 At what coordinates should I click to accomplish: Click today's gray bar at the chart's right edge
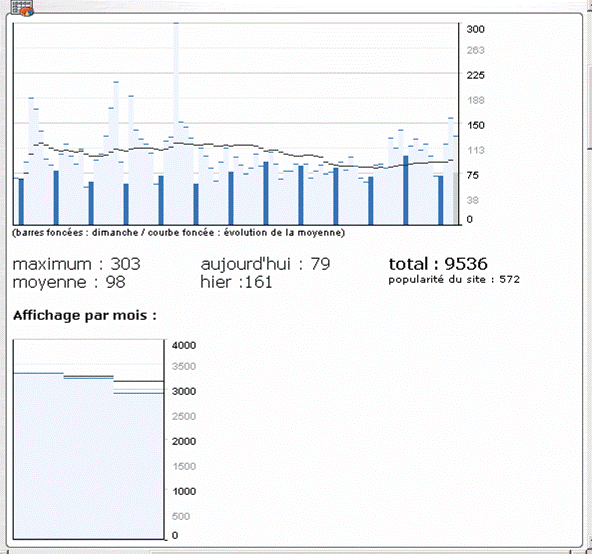click(455, 199)
